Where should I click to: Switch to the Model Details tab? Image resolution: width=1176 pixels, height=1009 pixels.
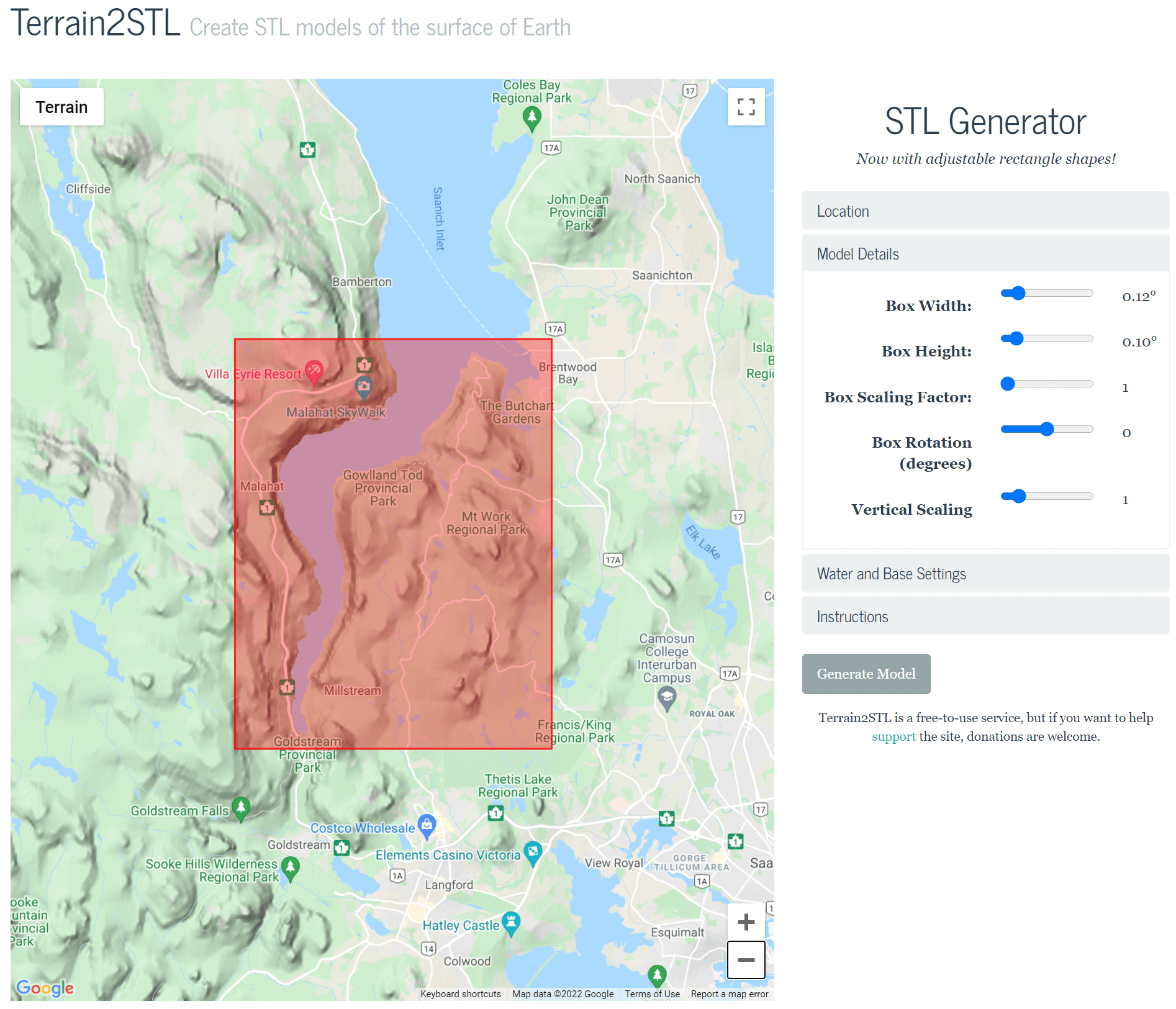point(985,253)
